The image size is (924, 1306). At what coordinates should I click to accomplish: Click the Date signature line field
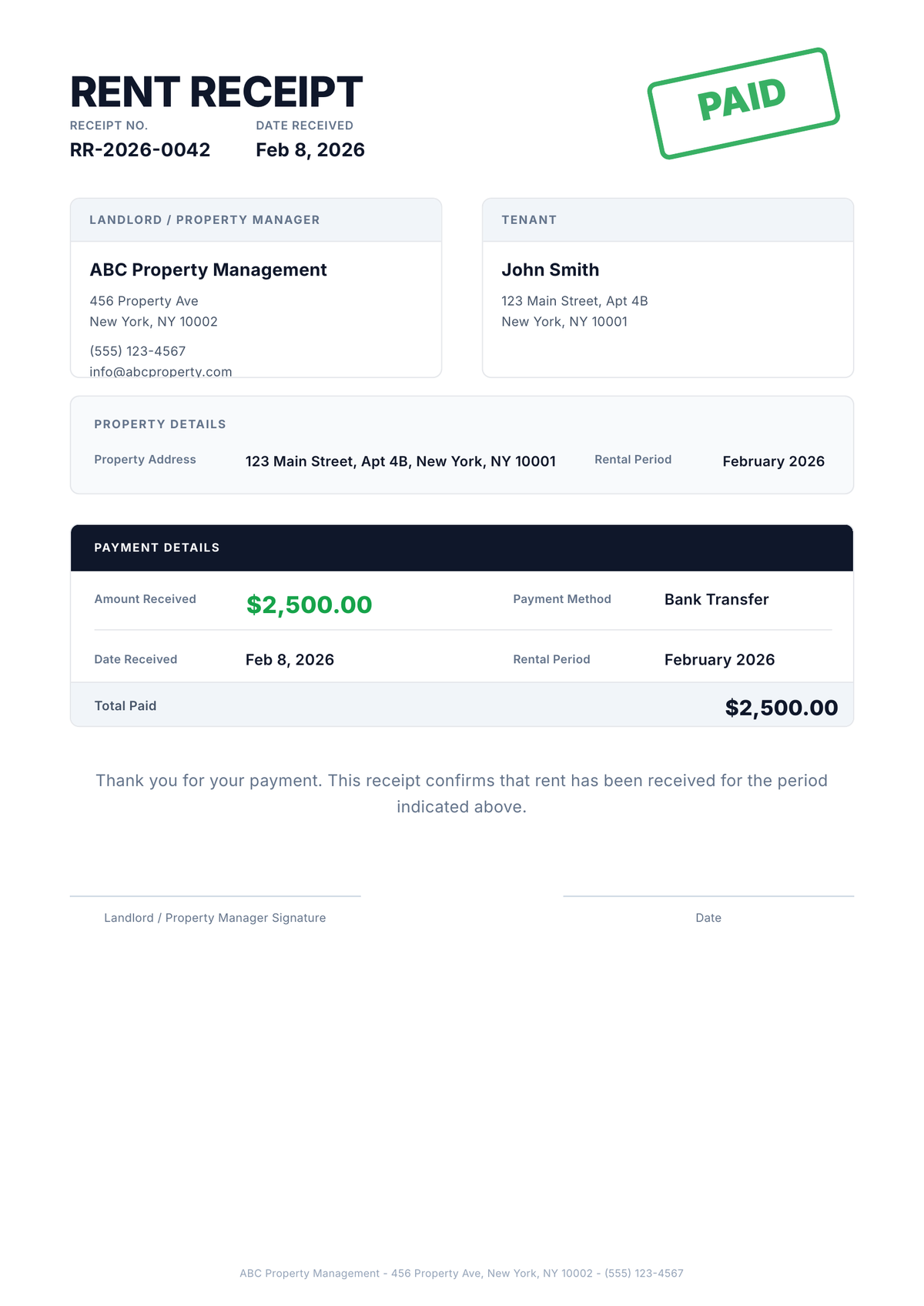pyautogui.click(x=708, y=895)
